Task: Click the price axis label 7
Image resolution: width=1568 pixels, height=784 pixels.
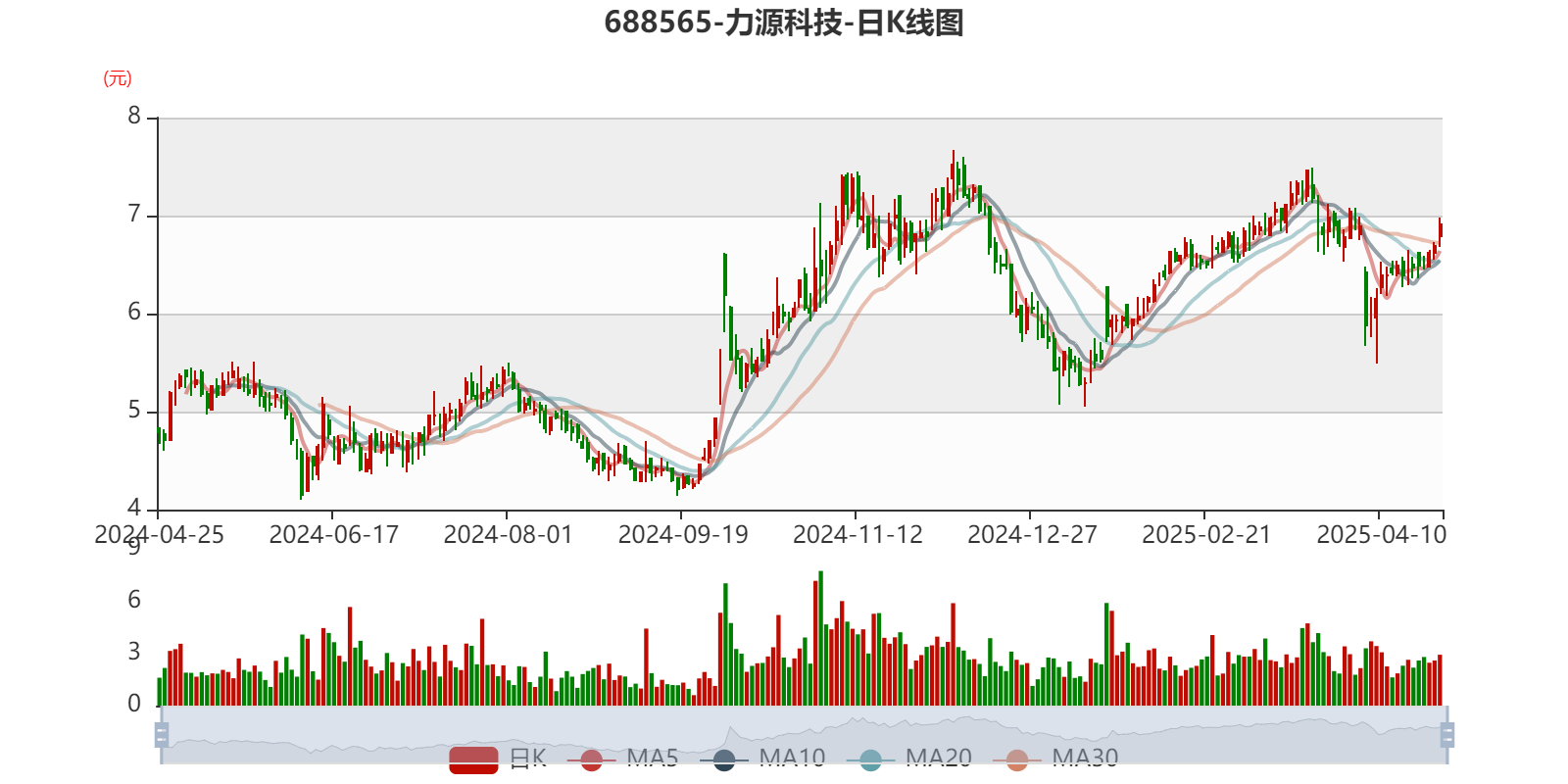Action: tap(134, 215)
